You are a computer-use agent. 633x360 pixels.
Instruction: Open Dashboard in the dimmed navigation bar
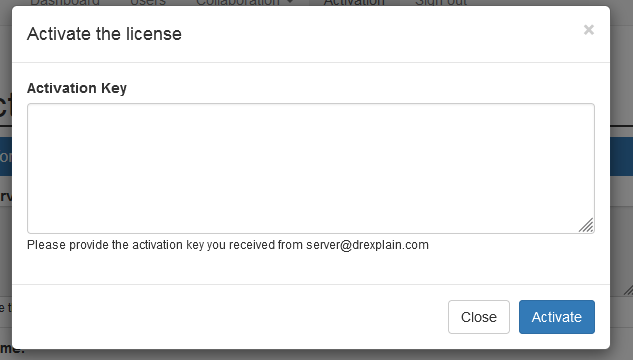tap(65, 3)
